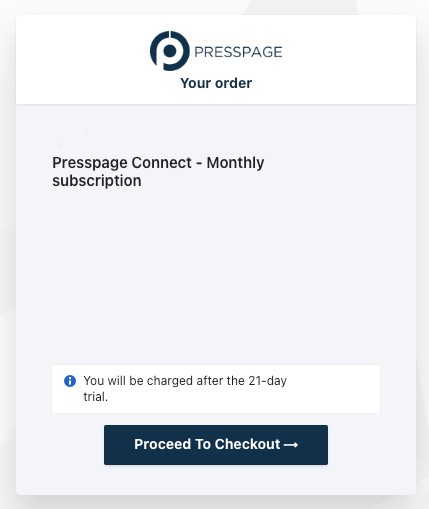Click the charged after trial notice text
This screenshot has width=429, height=509.
click(x=185, y=389)
